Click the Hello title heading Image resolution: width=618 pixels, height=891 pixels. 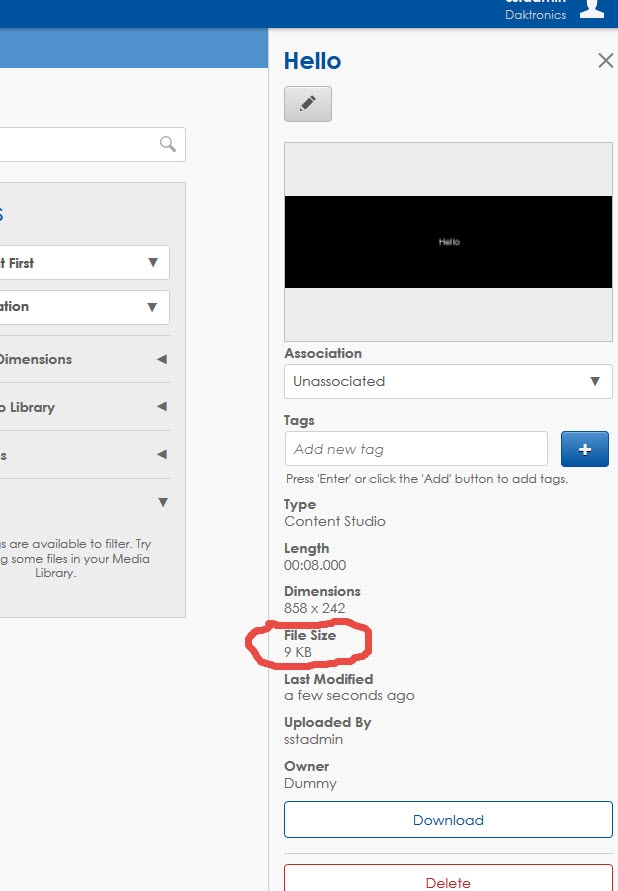[x=312, y=61]
